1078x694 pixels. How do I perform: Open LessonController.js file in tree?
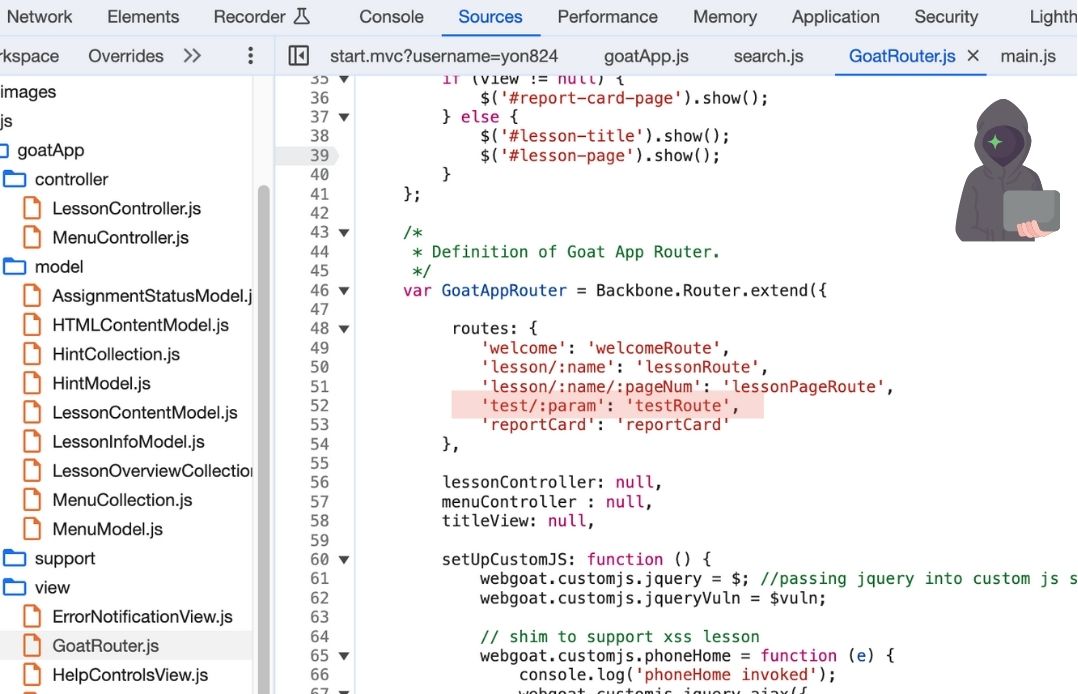[126, 209]
